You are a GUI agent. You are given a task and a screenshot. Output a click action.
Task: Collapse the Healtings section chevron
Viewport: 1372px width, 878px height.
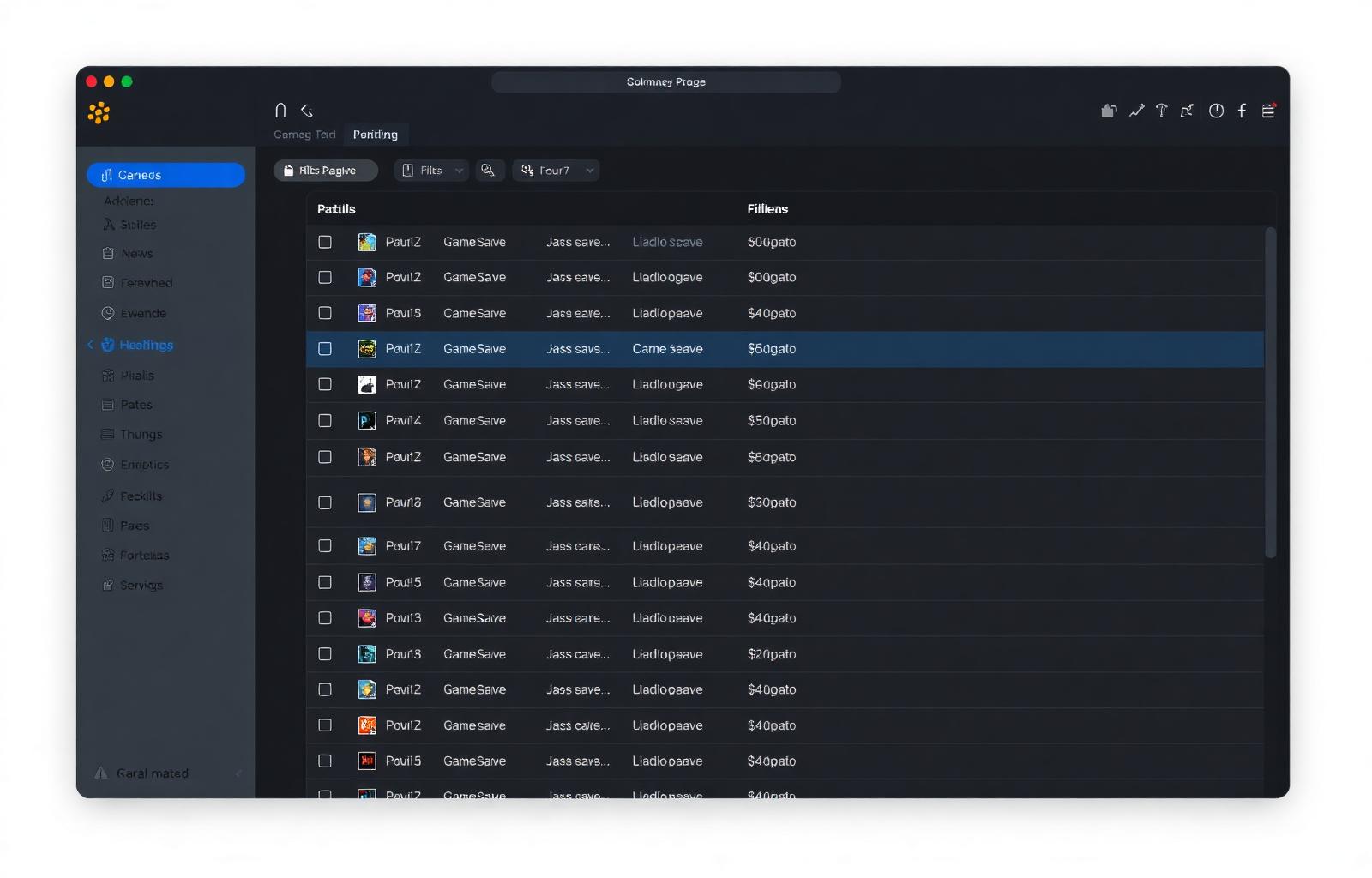90,345
